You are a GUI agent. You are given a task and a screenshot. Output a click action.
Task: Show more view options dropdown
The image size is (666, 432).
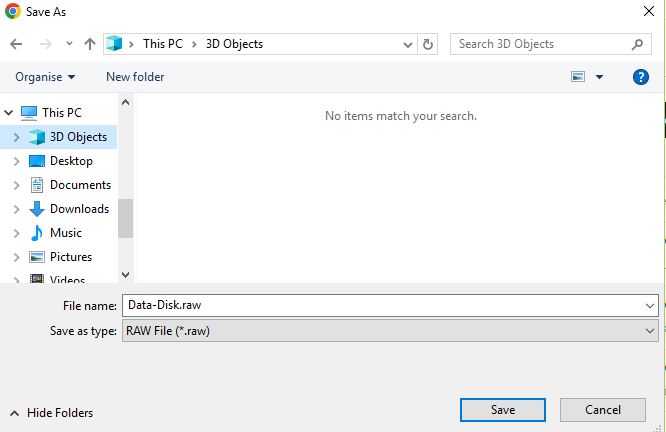pyautogui.click(x=599, y=77)
